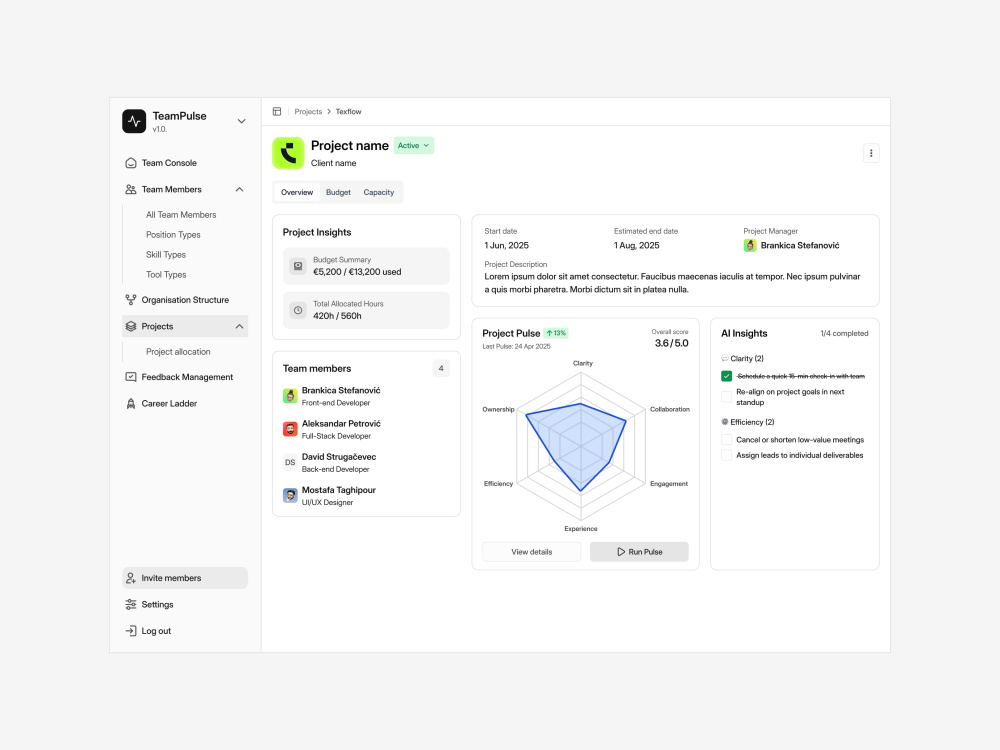Viewport: 1000px width, 750px height.
Task: Switch to the Budget tab
Action: (x=338, y=192)
